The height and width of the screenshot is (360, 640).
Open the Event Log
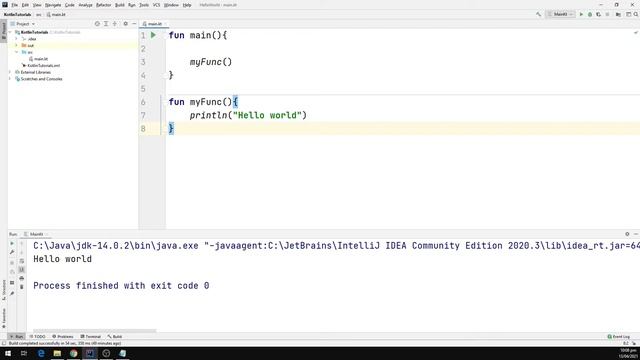[619, 336]
